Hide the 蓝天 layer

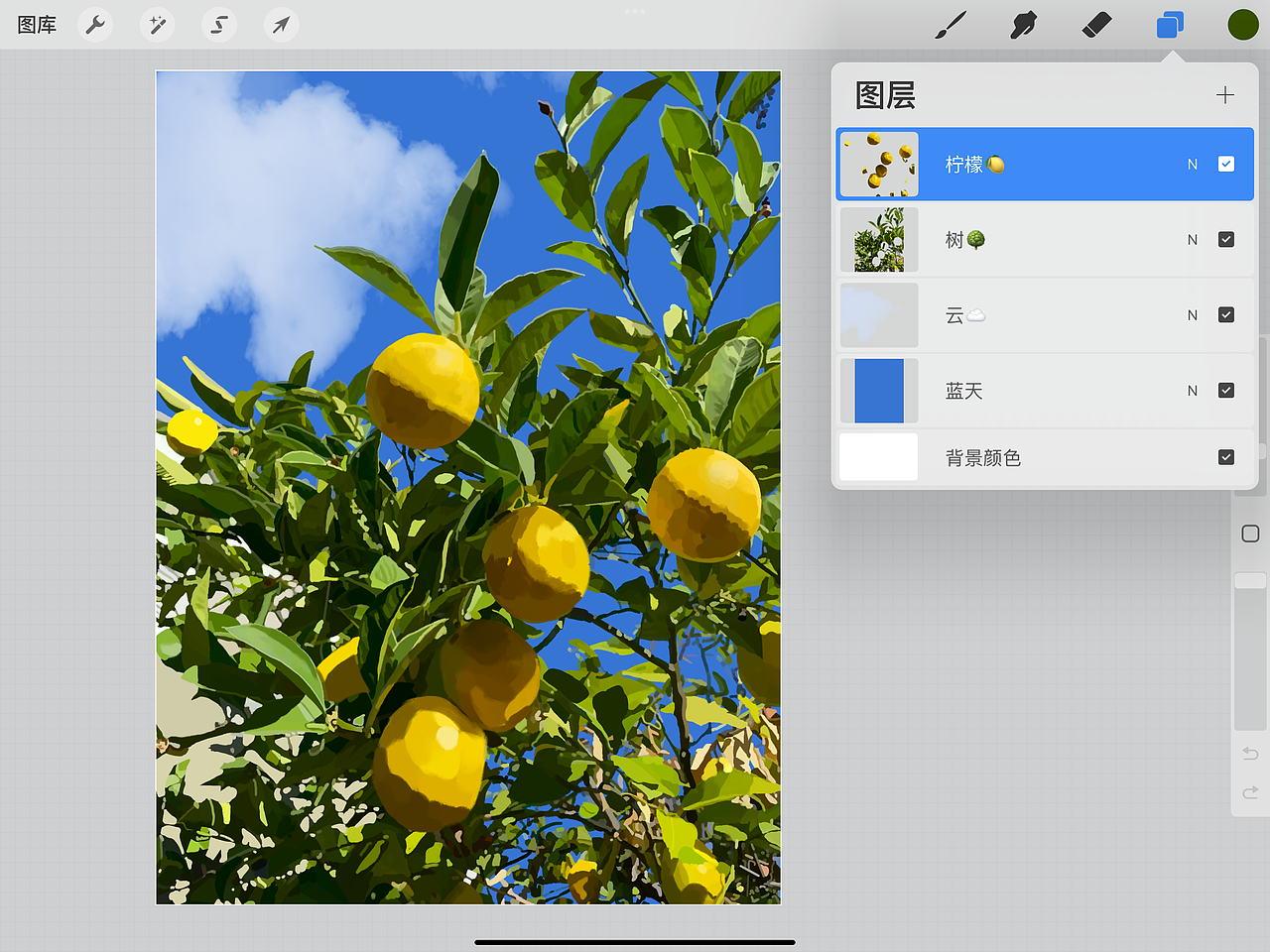1226,390
